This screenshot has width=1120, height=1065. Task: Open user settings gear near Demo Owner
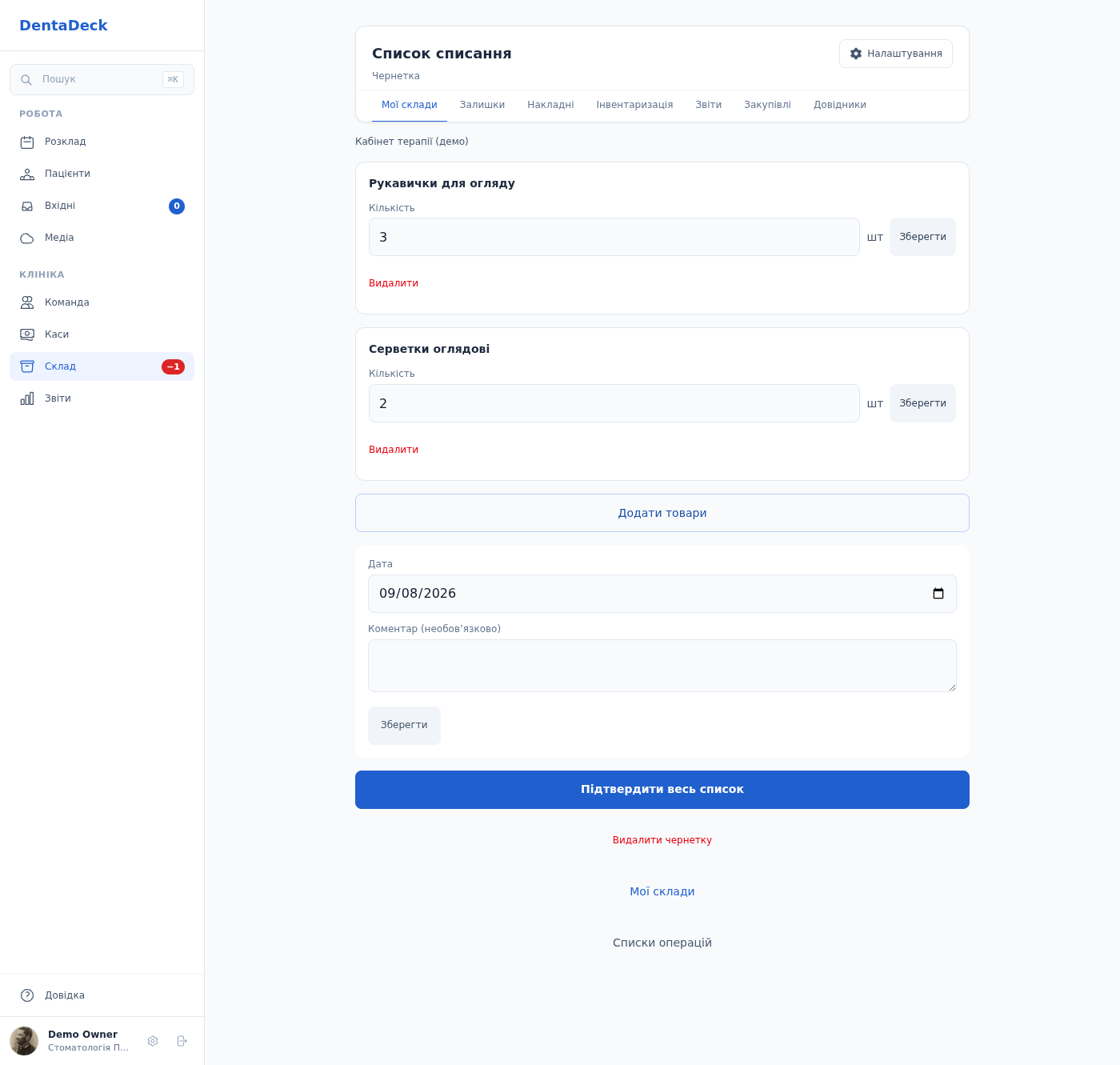(153, 1041)
